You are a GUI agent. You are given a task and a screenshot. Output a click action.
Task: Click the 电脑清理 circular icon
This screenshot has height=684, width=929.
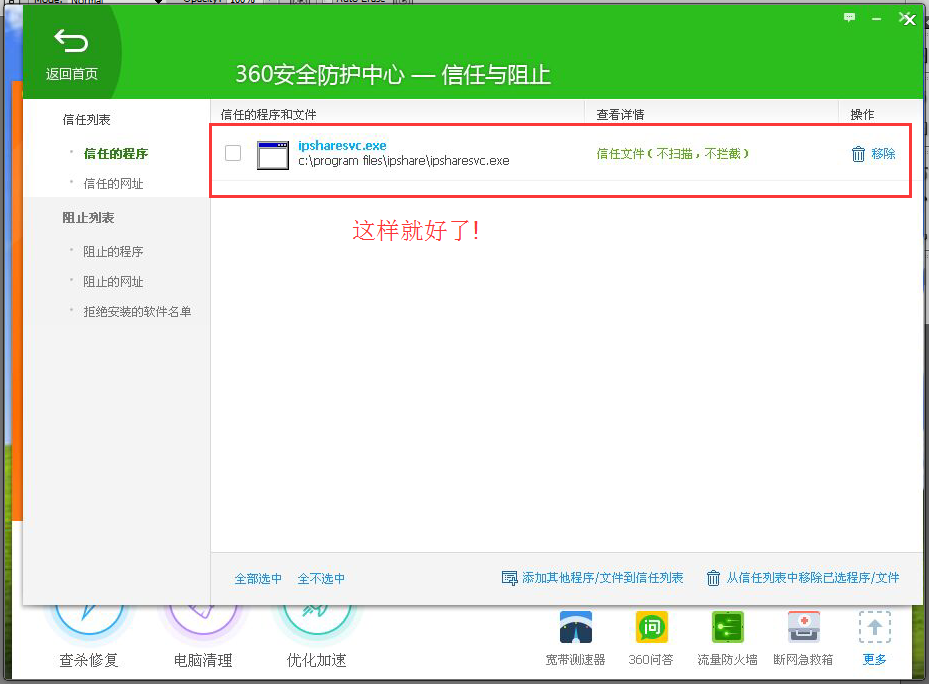click(x=203, y=620)
